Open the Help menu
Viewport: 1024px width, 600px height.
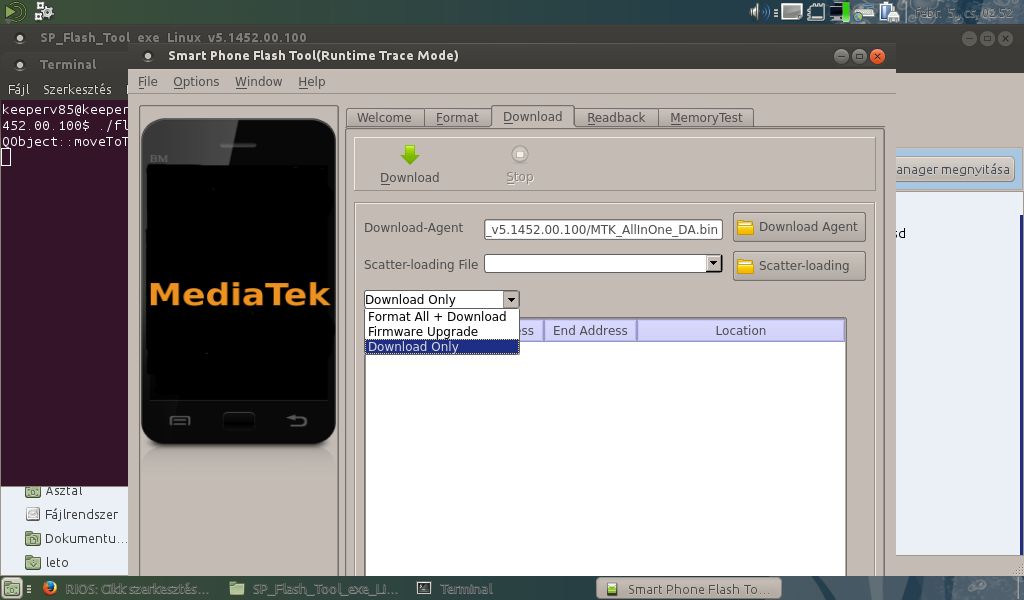(312, 82)
